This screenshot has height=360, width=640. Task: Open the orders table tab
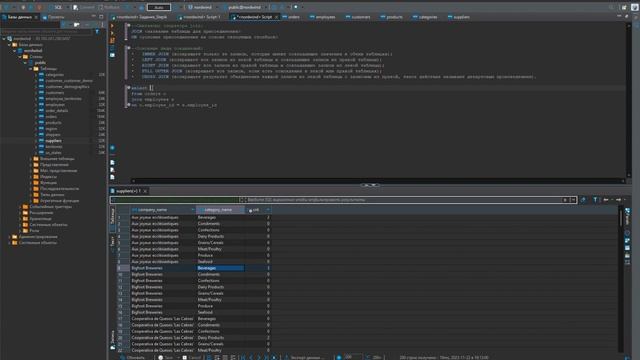point(291,17)
